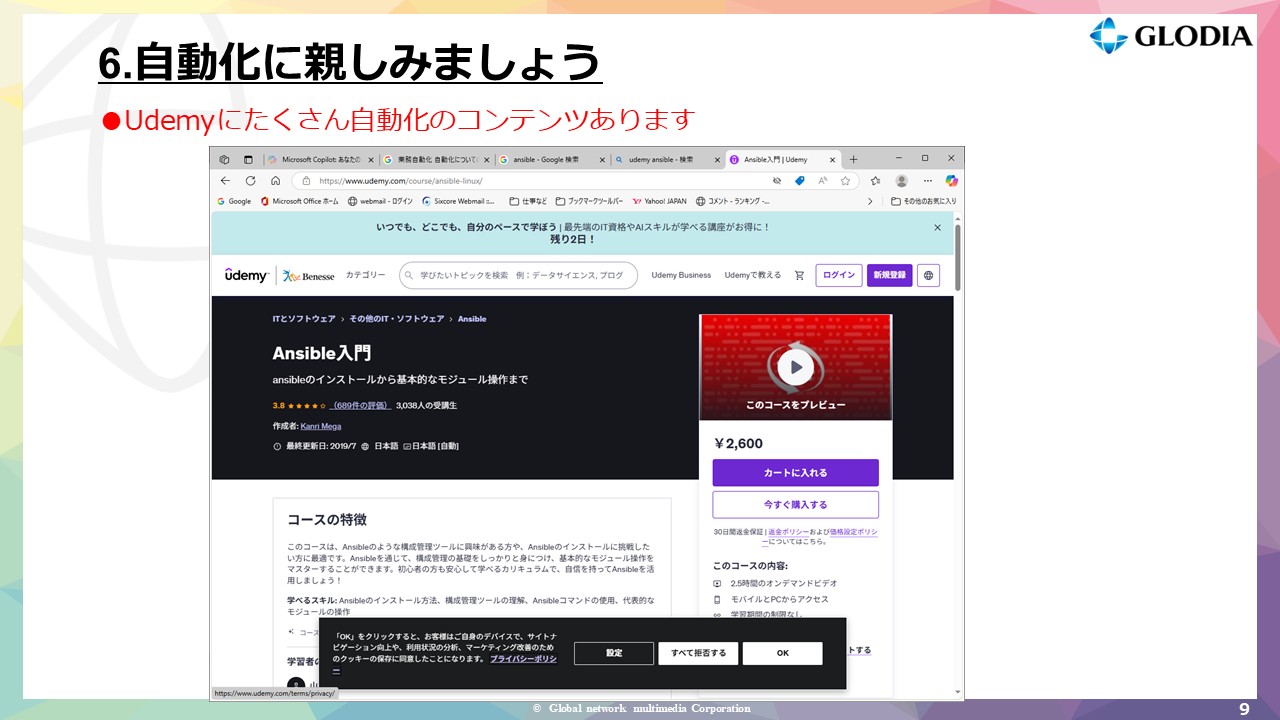
Task: Open the Copilot icon in Edge
Action: pos(951,181)
